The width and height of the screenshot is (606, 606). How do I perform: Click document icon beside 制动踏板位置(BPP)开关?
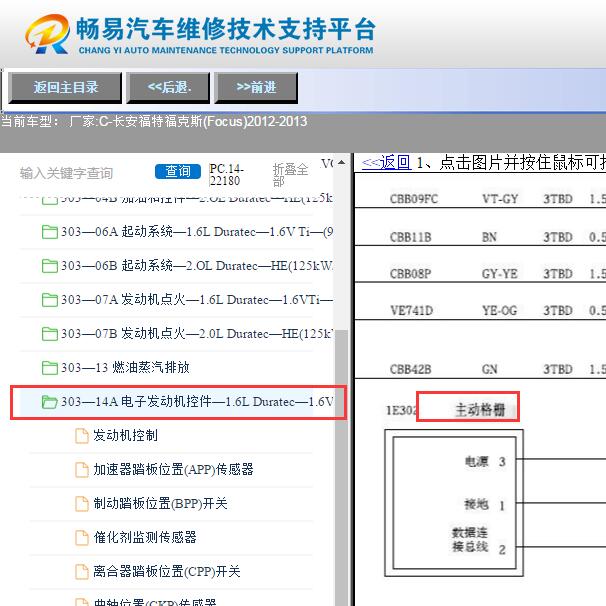point(82,504)
